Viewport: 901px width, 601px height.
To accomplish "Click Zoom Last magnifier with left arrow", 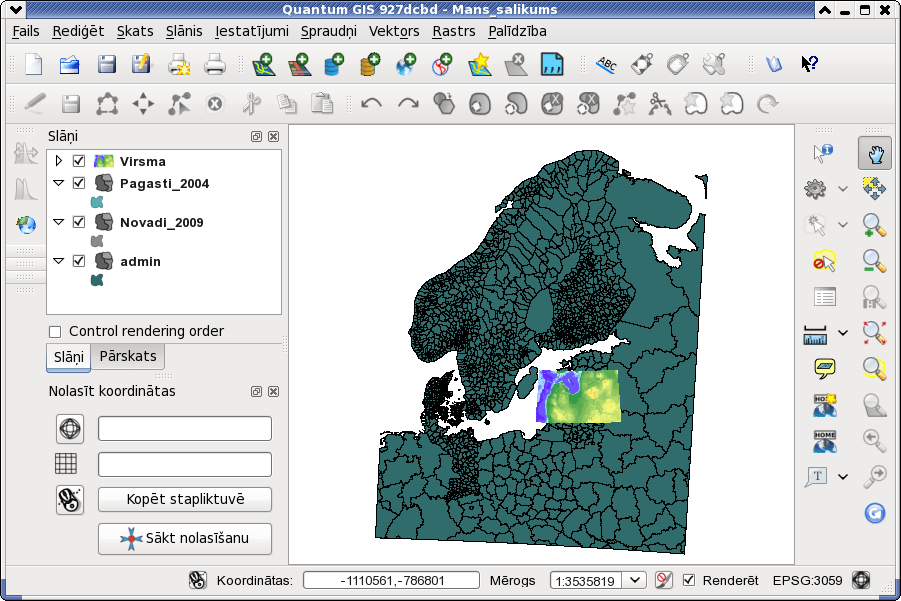I will (x=874, y=440).
